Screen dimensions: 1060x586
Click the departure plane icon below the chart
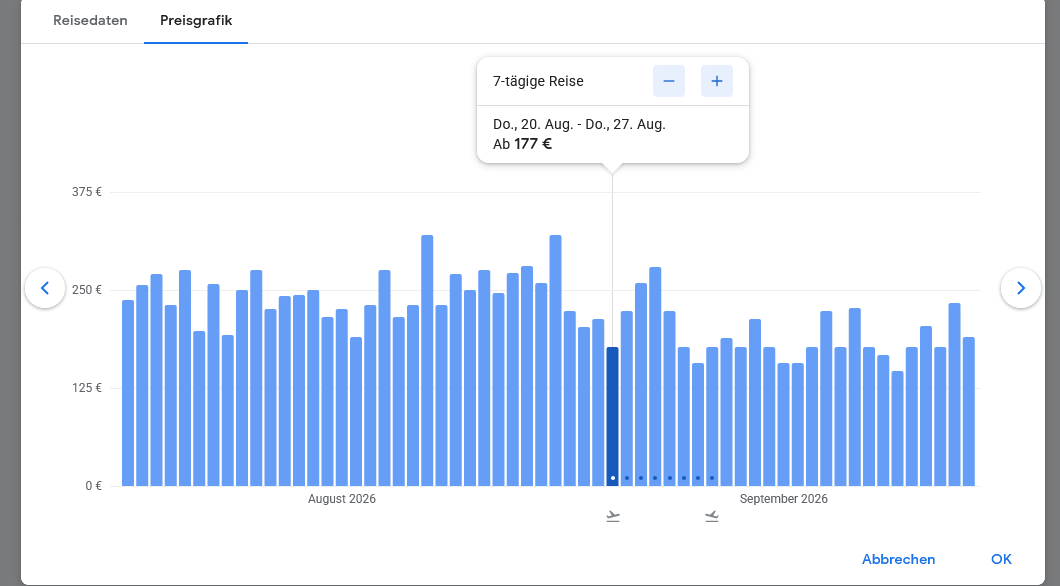(613, 516)
